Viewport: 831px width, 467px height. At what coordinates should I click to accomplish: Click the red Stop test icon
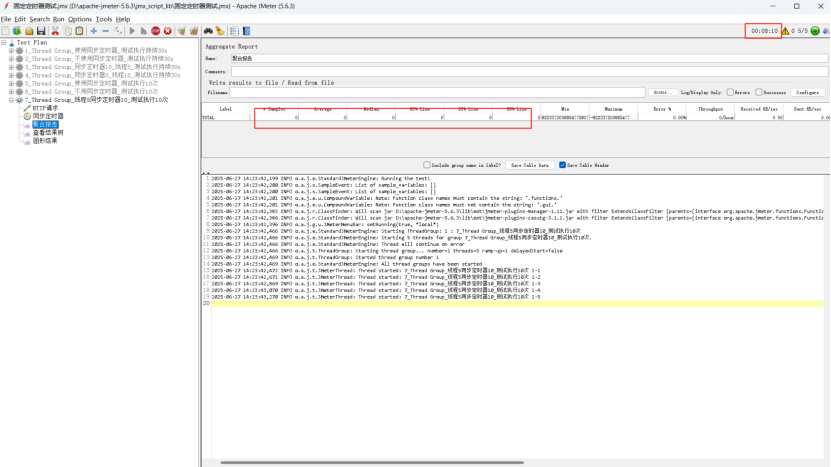[156, 31]
